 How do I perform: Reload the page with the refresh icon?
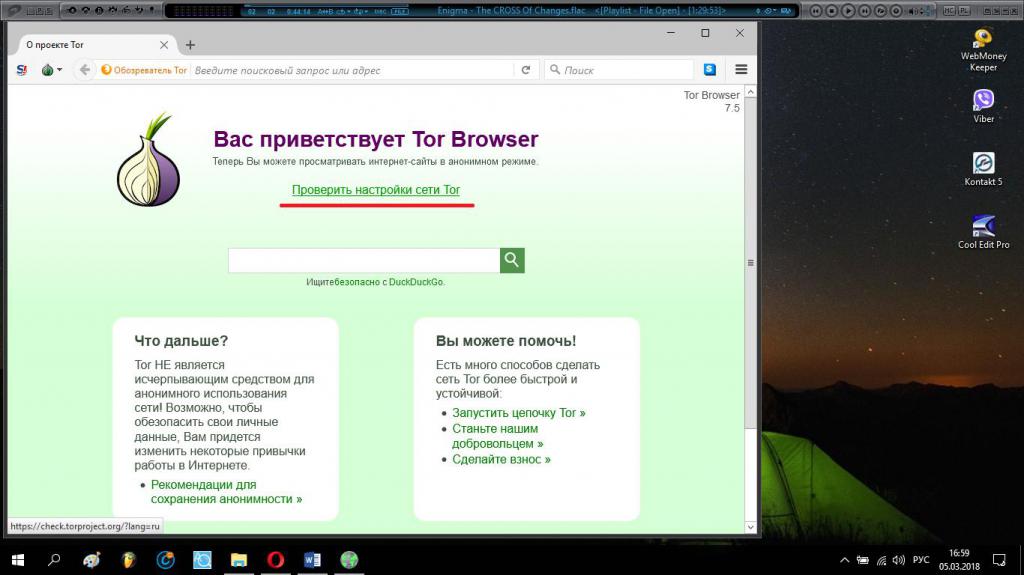pos(526,70)
